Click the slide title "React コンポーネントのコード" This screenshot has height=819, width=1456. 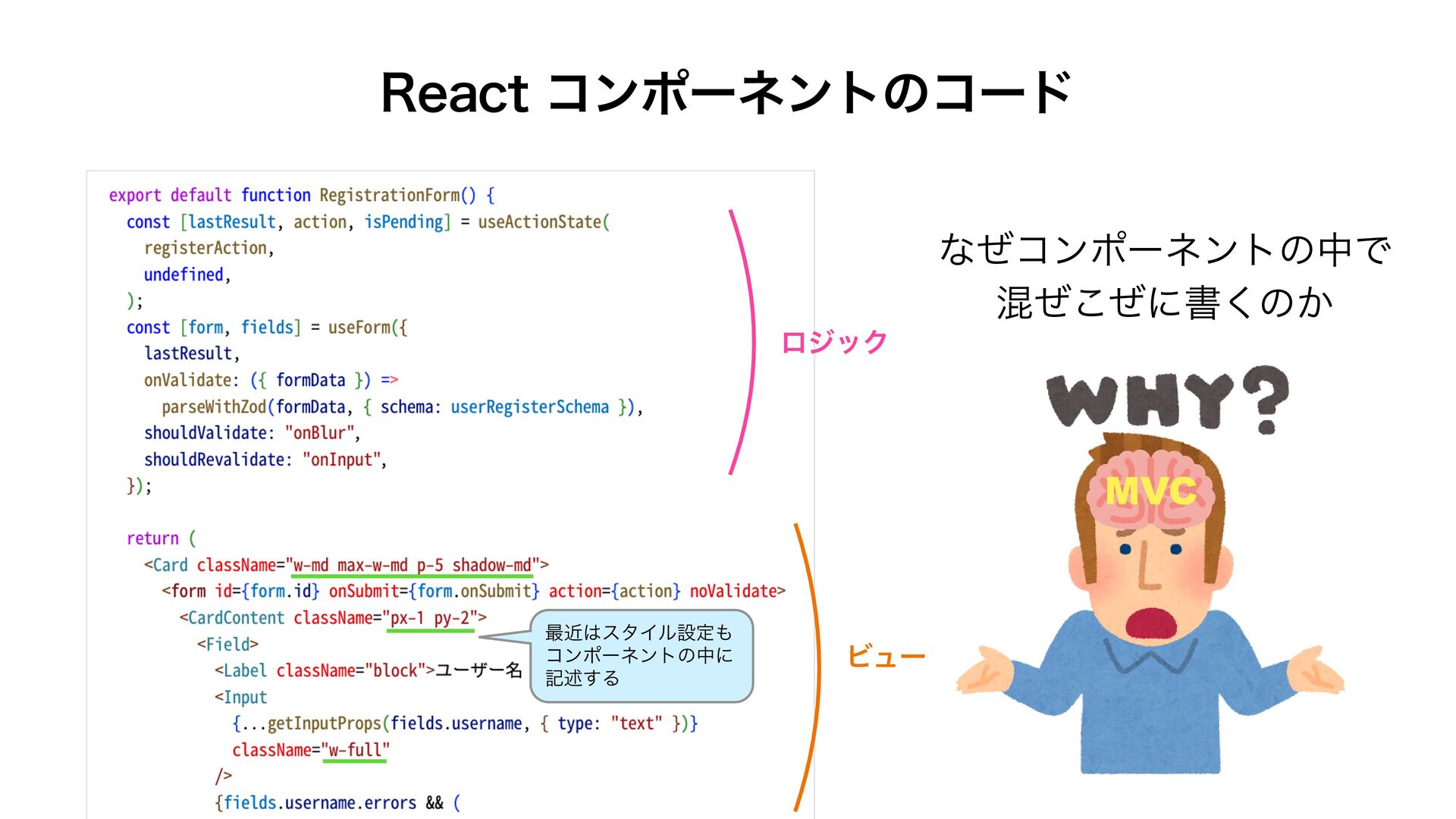click(x=726, y=93)
